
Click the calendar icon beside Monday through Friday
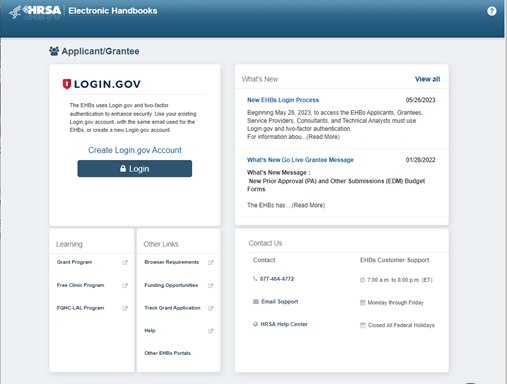(x=363, y=303)
